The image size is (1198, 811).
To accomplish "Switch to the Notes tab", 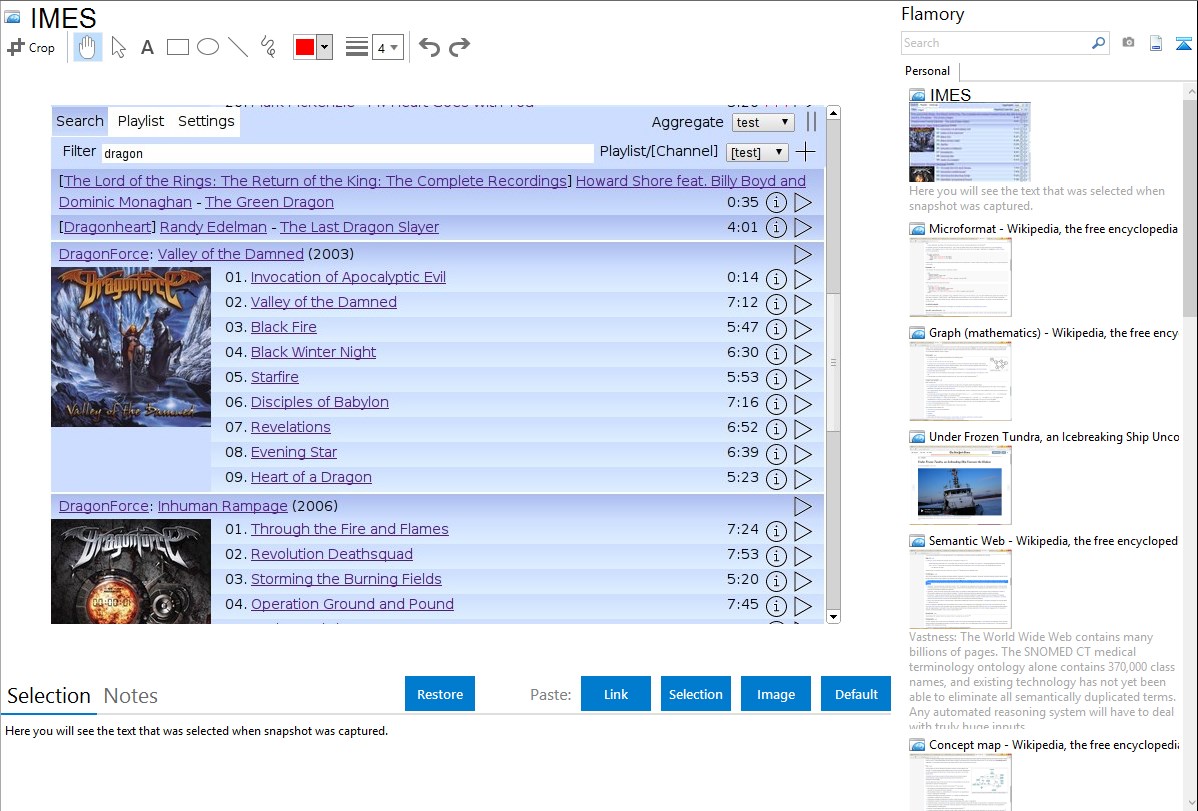I will (x=131, y=696).
